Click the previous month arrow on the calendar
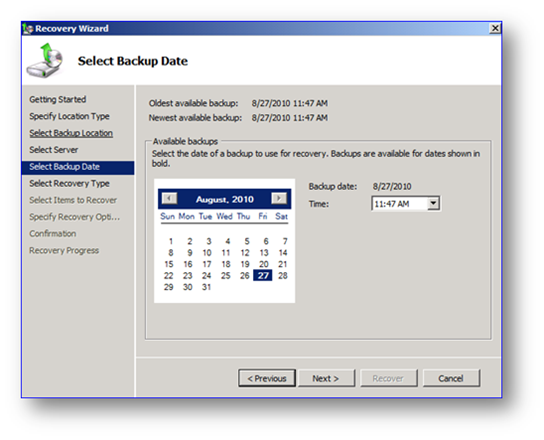 (x=170, y=198)
